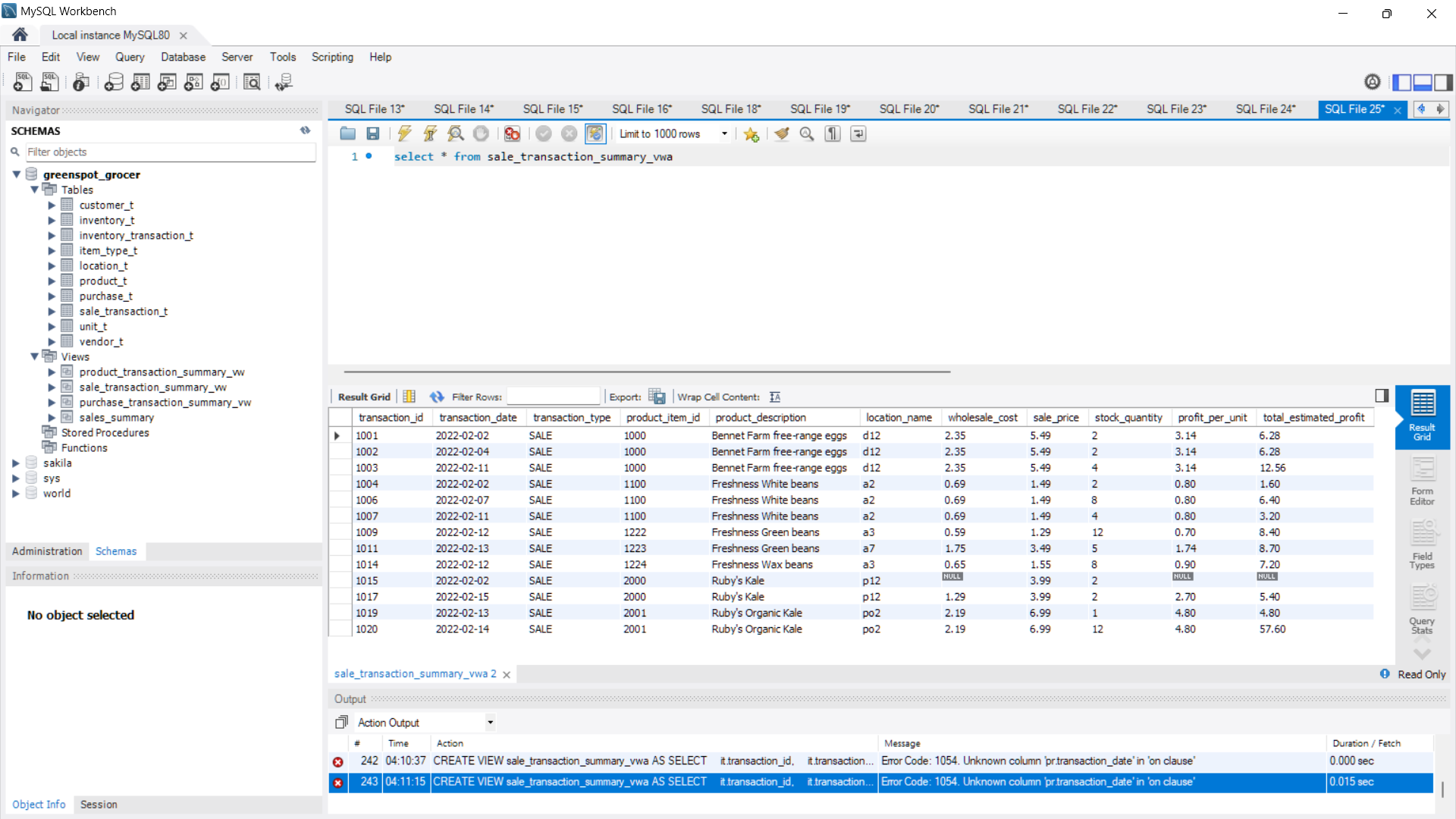Click create new view icon
Image resolution: width=1456 pixels, height=819 pixels.
pyautogui.click(x=167, y=82)
